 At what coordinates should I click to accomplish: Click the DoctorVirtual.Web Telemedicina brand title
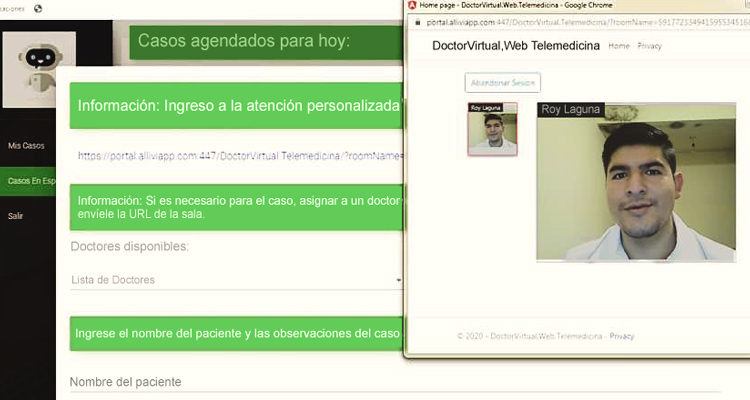click(515, 46)
